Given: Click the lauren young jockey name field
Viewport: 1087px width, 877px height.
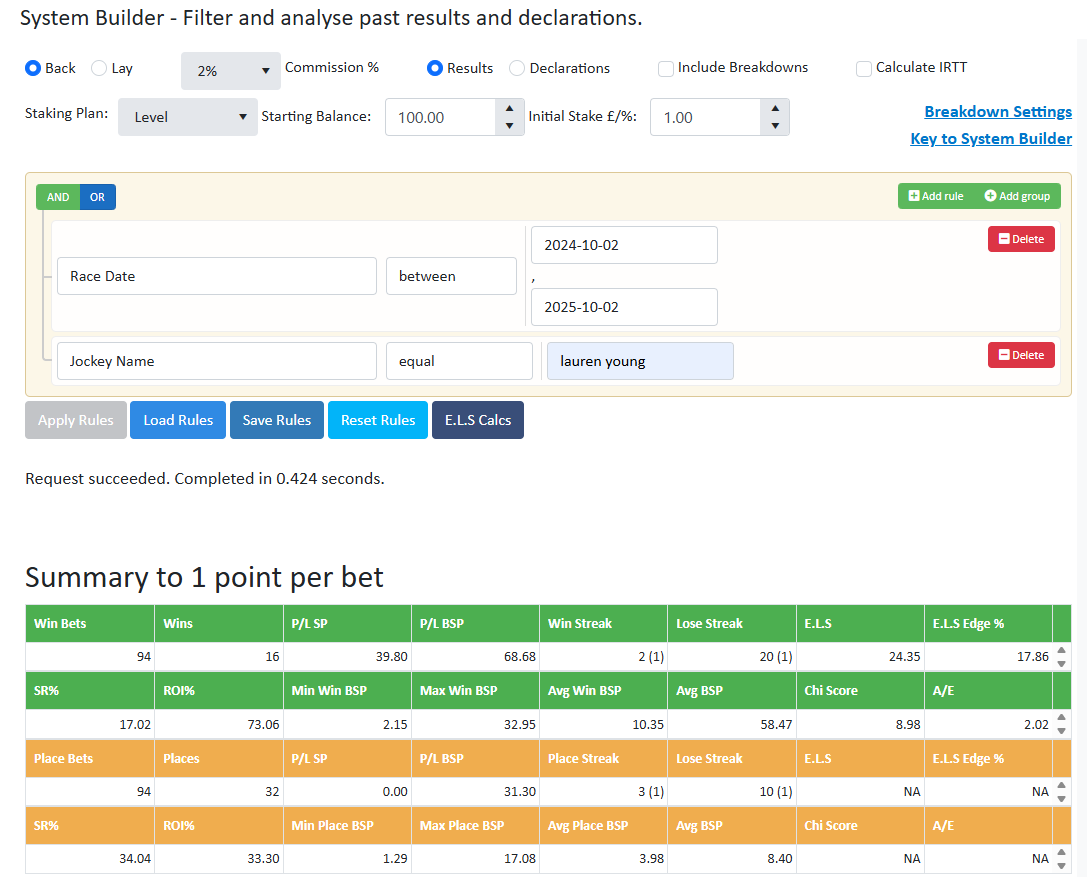Looking at the screenshot, I should [x=638, y=361].
